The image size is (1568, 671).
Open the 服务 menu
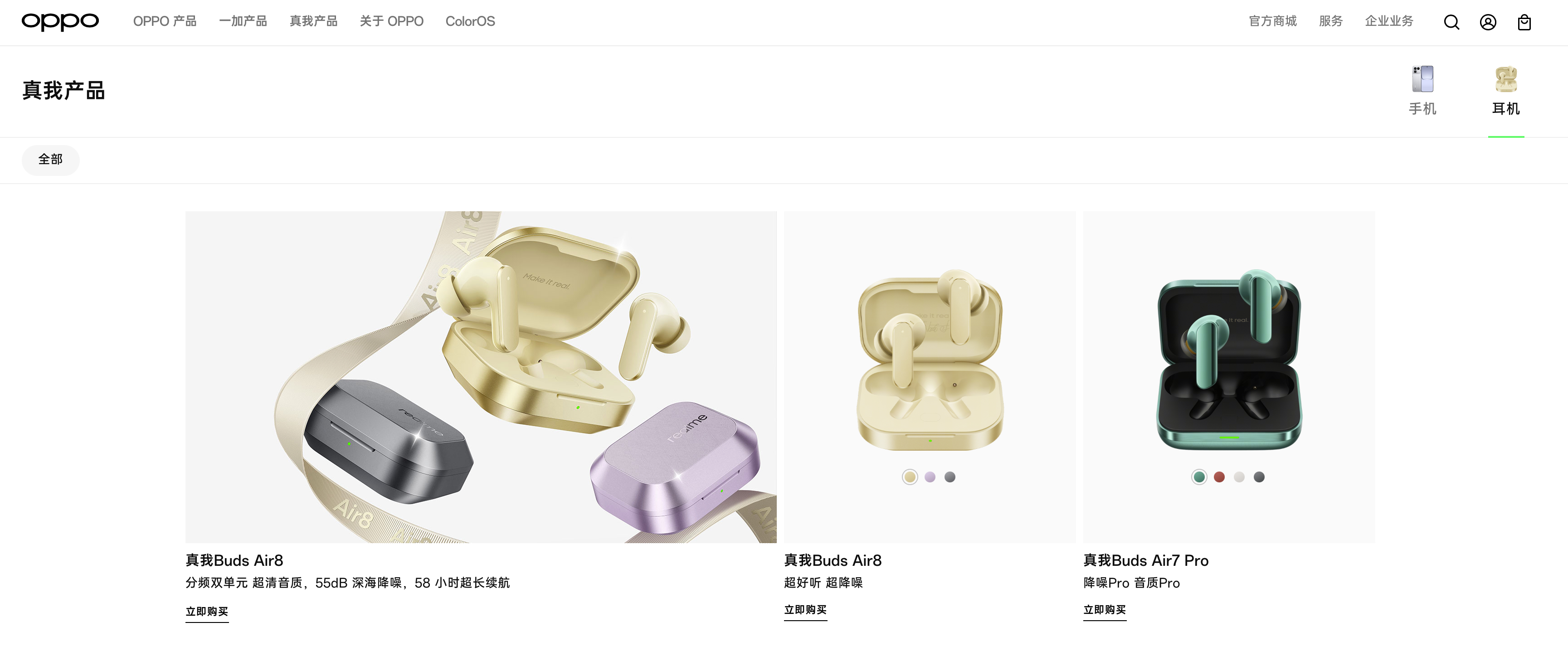click(1330, 21)
